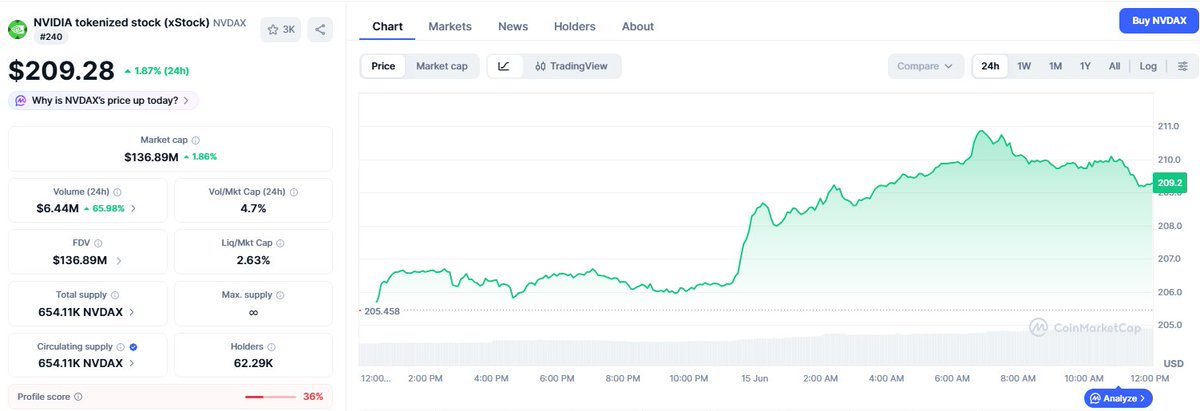
Task: Click the NVIDIA xStock logo icon
Action: 18,29
